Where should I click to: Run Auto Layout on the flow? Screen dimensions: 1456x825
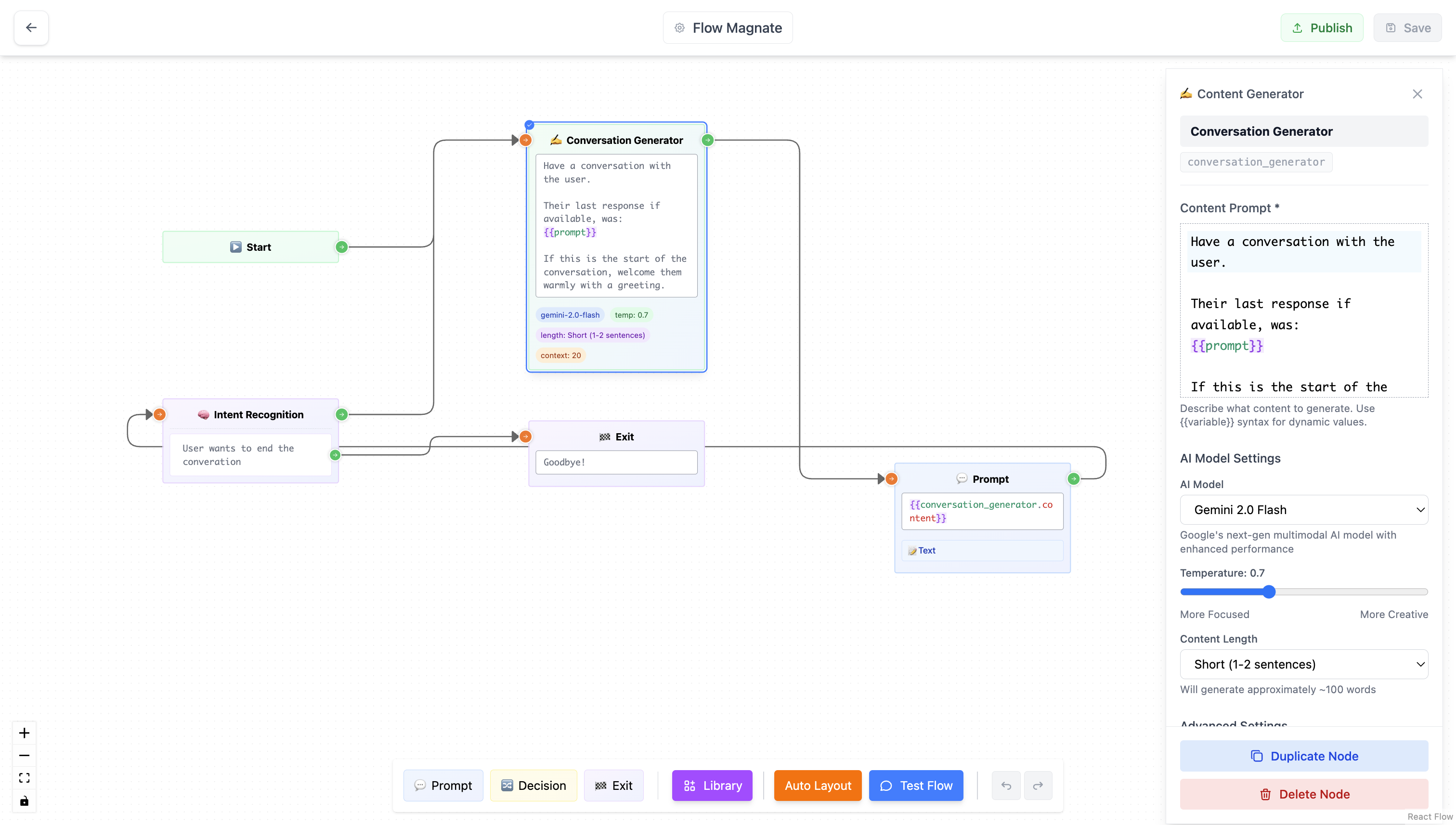(x=818, y=786)
